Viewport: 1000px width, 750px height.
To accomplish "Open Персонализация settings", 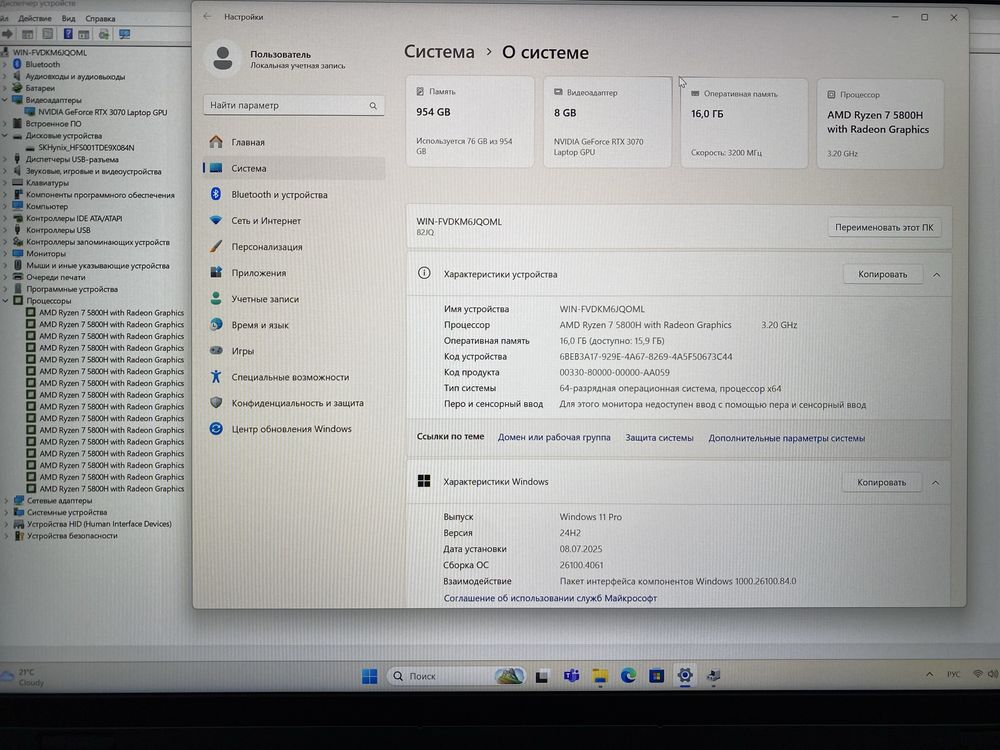I will tap(294, 247).
